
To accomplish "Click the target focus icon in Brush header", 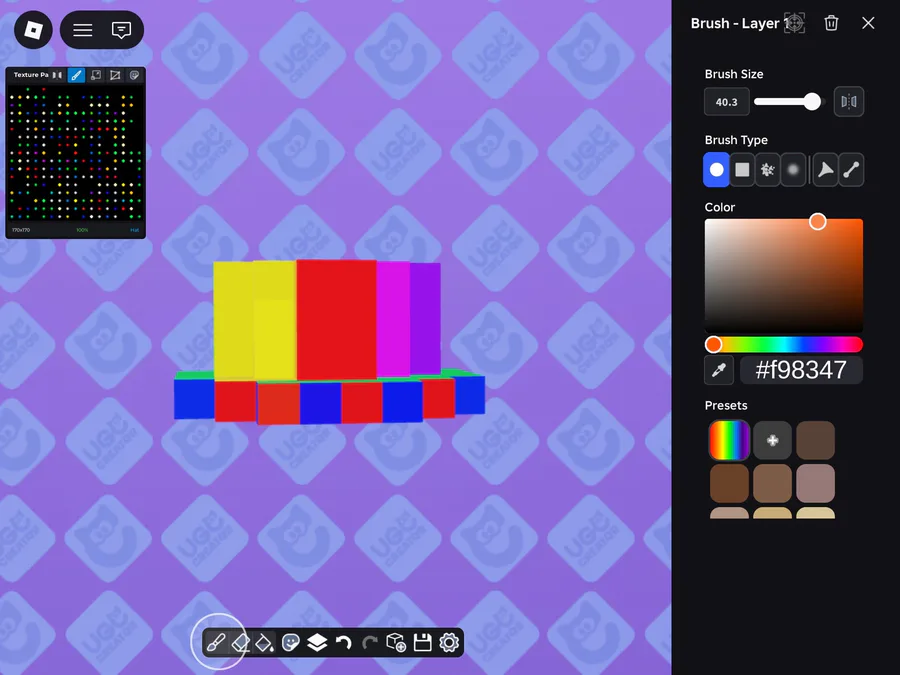I will coord(795,23).
